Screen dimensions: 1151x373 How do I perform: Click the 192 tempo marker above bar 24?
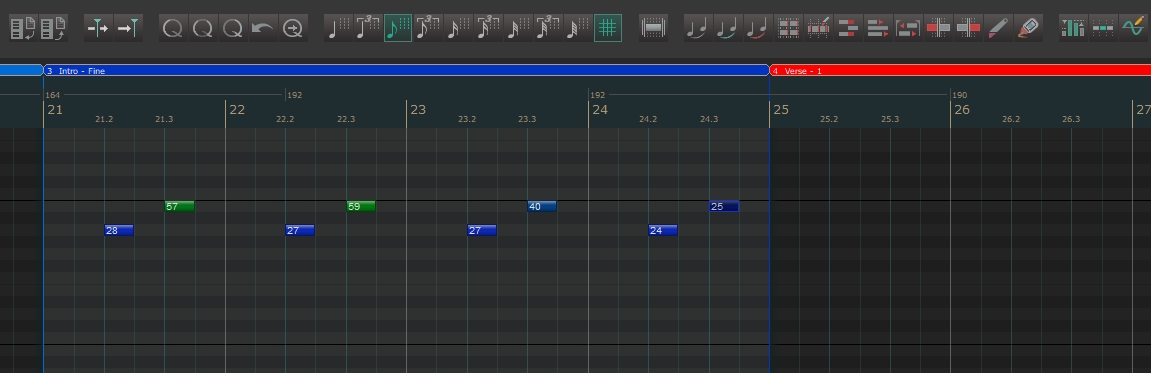(x=598, y=95)
